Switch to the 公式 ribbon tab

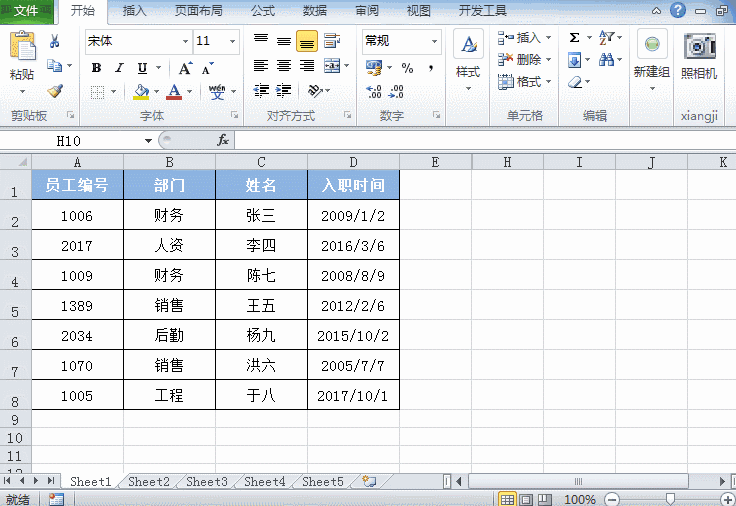(x=262, y=10)
